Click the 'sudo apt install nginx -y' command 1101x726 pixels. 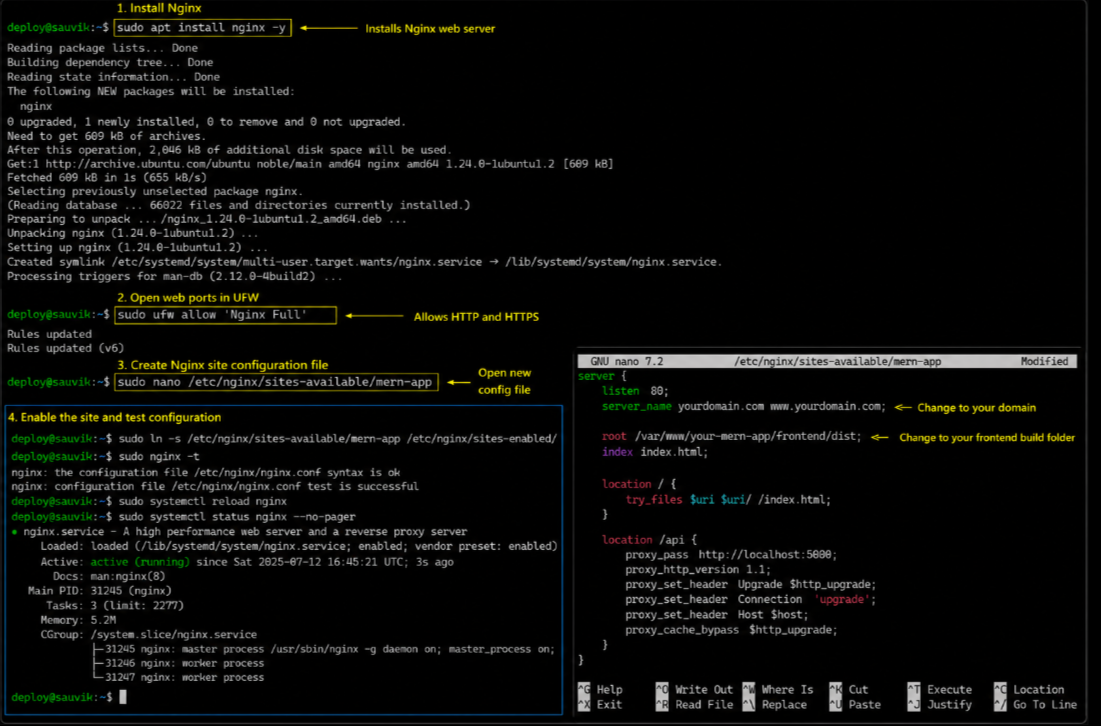(202, 27)
